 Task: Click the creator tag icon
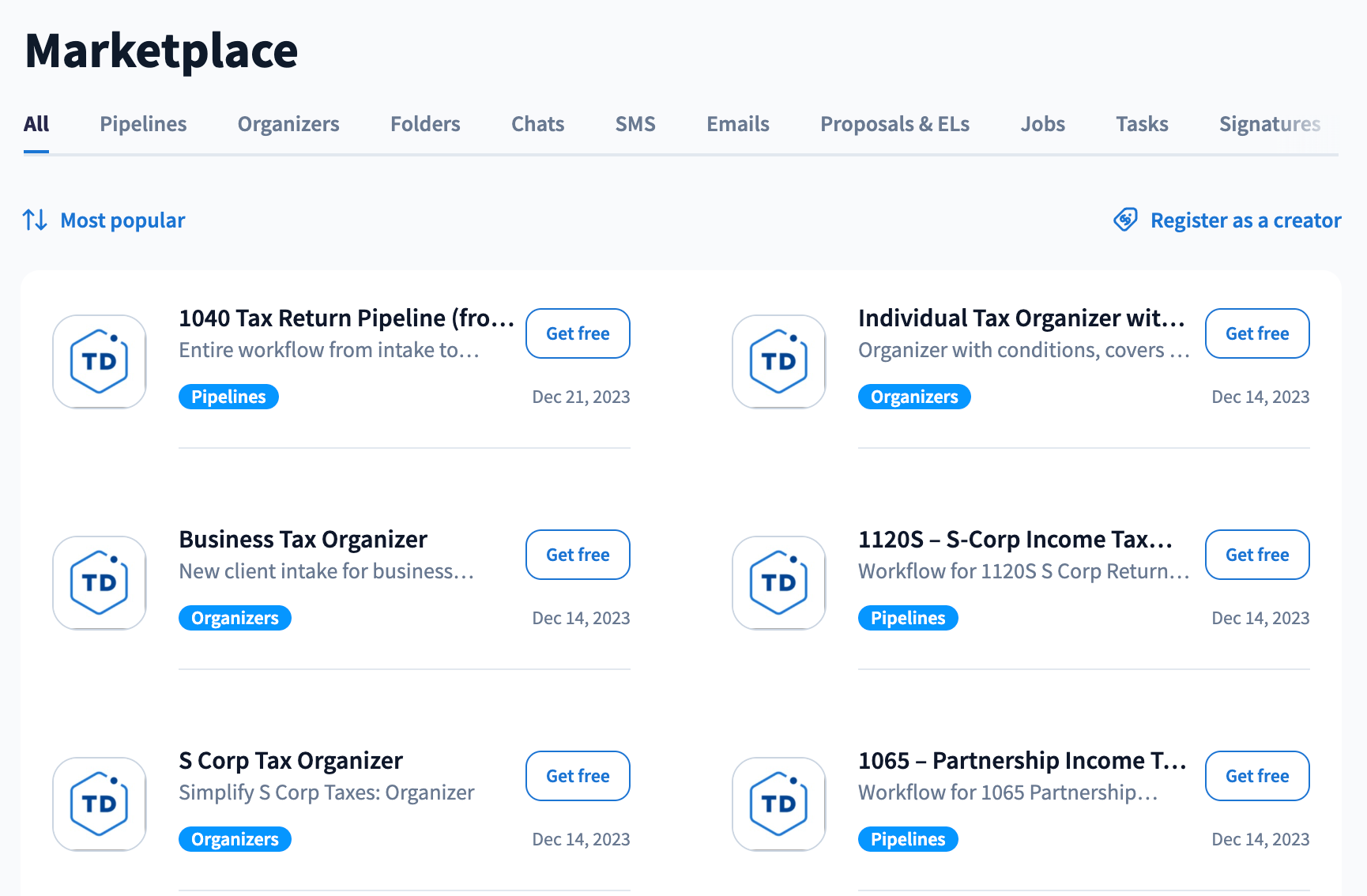[1125, 220]
